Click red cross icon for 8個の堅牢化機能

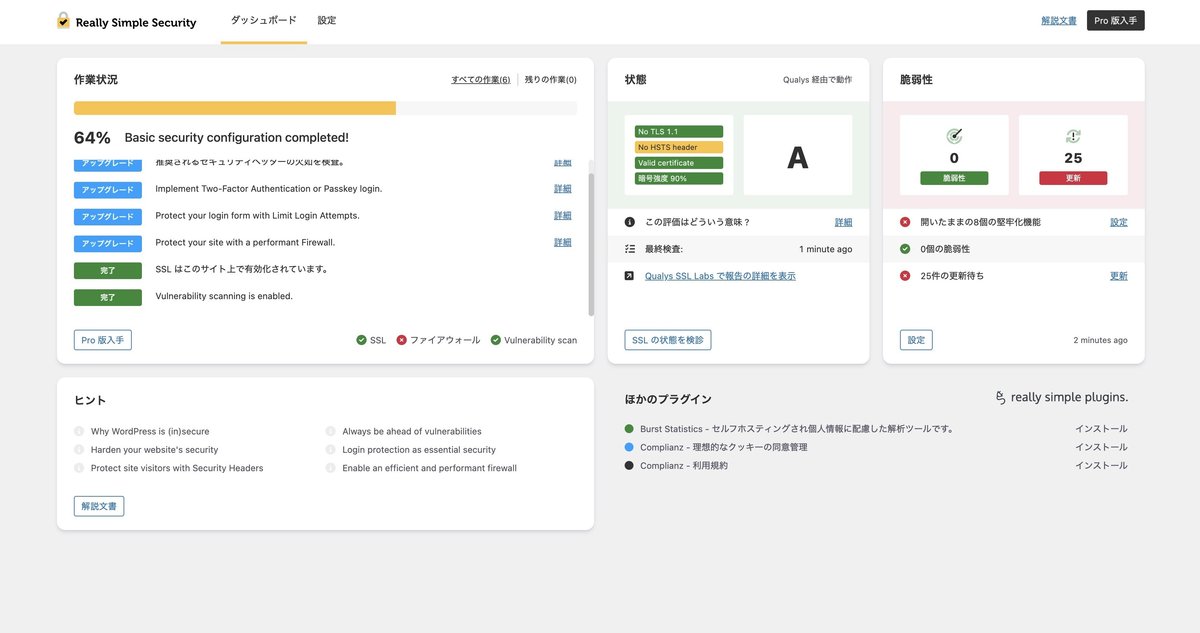pos(905,222)
